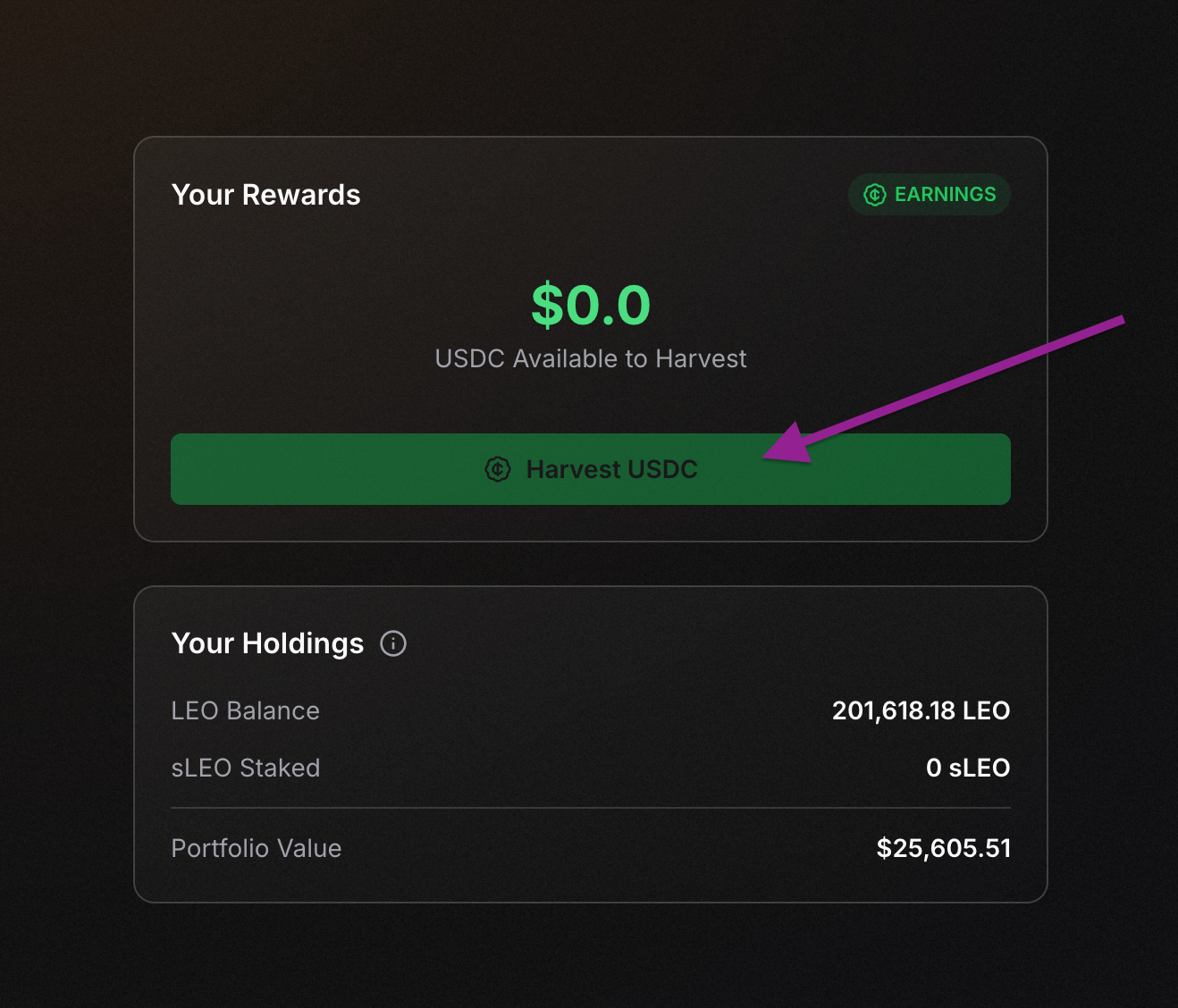Click the $25,605.51 portfolio value

943,848
